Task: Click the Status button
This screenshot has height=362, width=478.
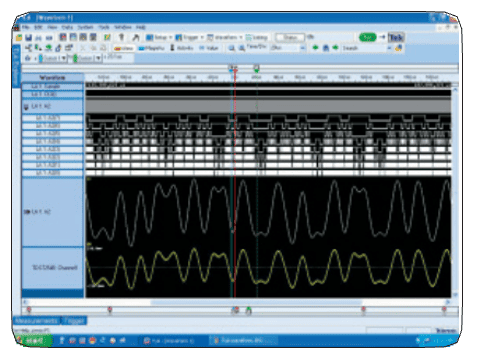Action: (x=290, y=37)
